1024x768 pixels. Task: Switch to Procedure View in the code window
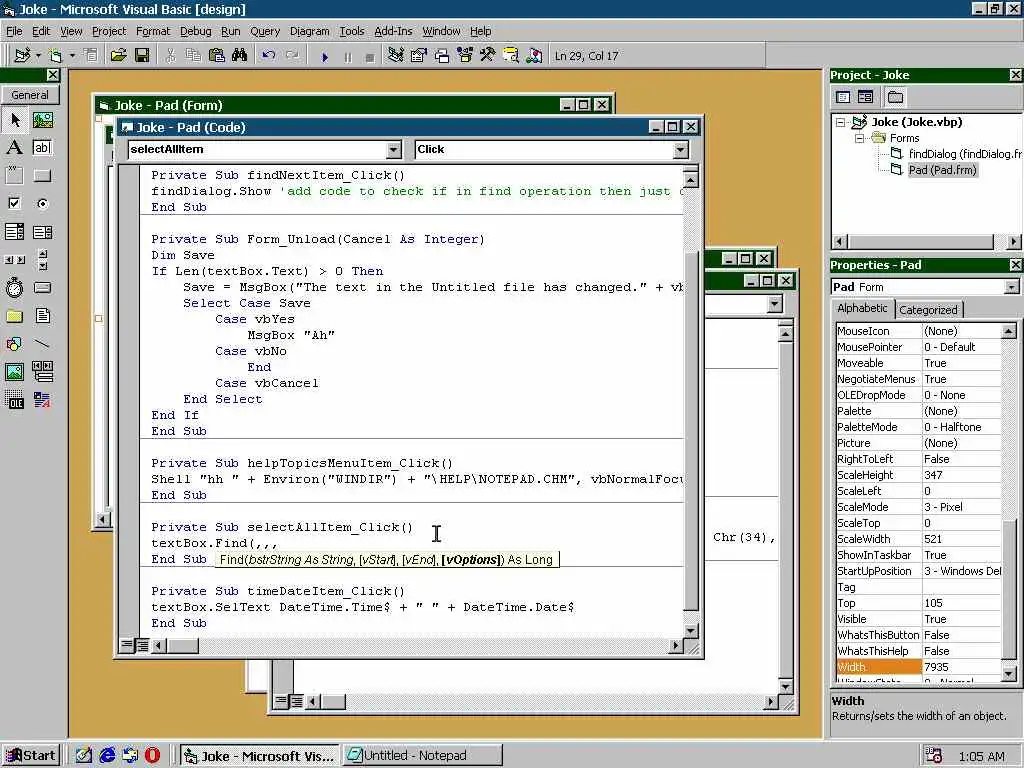point(127,646)
